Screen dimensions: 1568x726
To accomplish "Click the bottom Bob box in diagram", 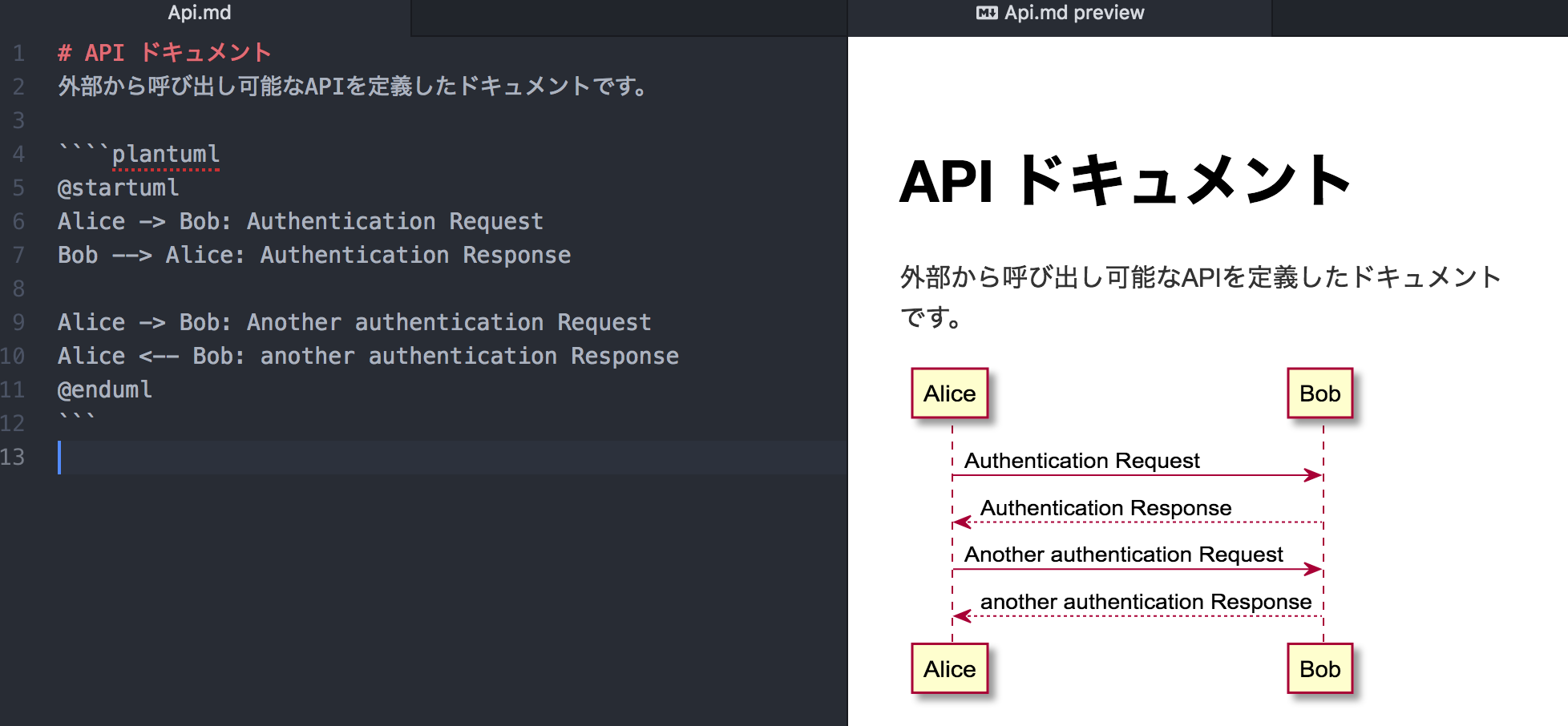I will coord(1320,668).
